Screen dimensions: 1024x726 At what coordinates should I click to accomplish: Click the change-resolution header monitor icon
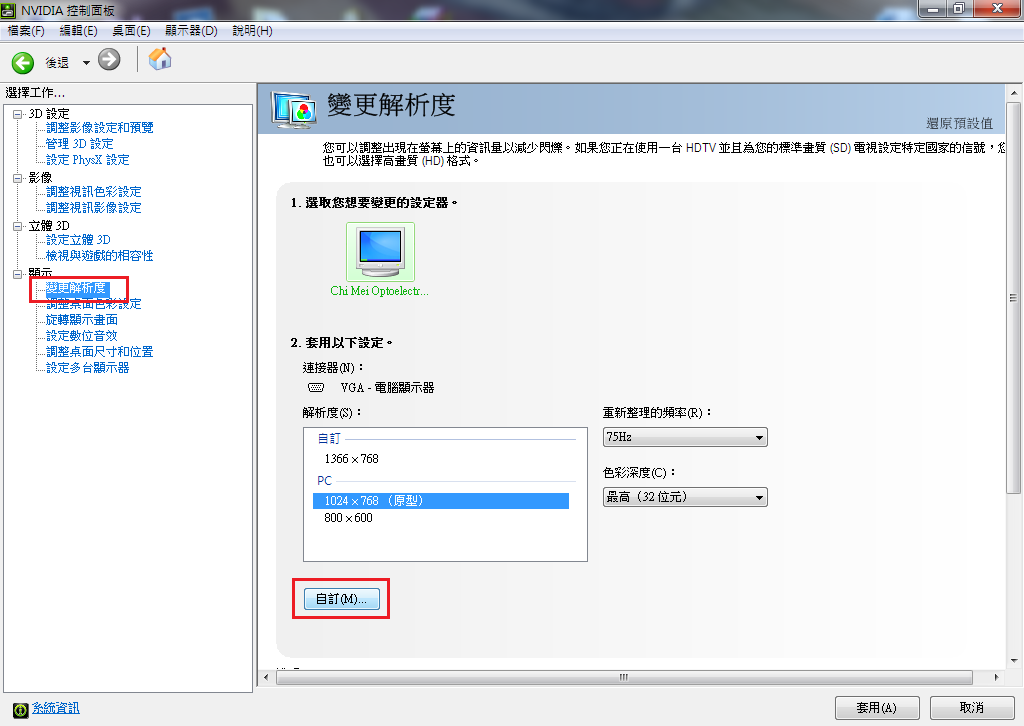(x=295, y=111)
